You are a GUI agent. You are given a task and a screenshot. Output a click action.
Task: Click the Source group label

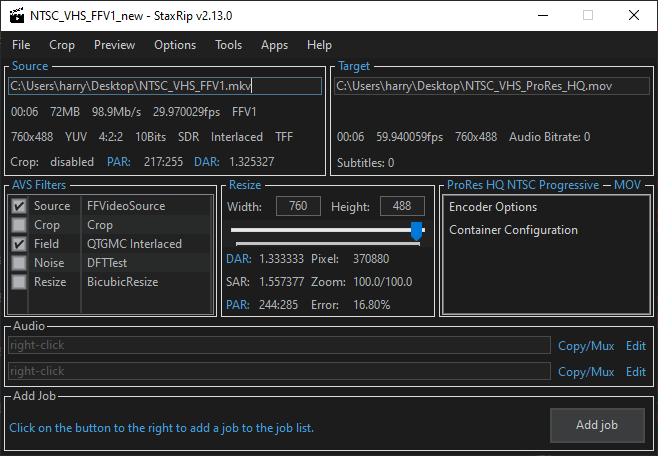tap(30, 66)
